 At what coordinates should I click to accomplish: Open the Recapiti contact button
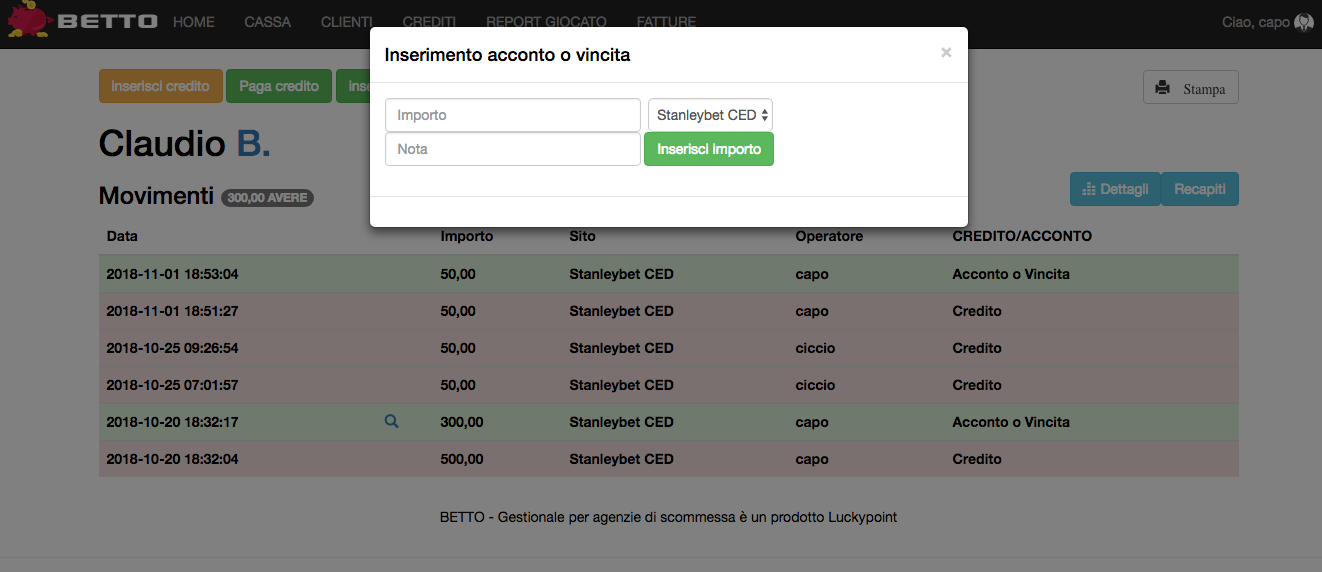point(1199,189)
